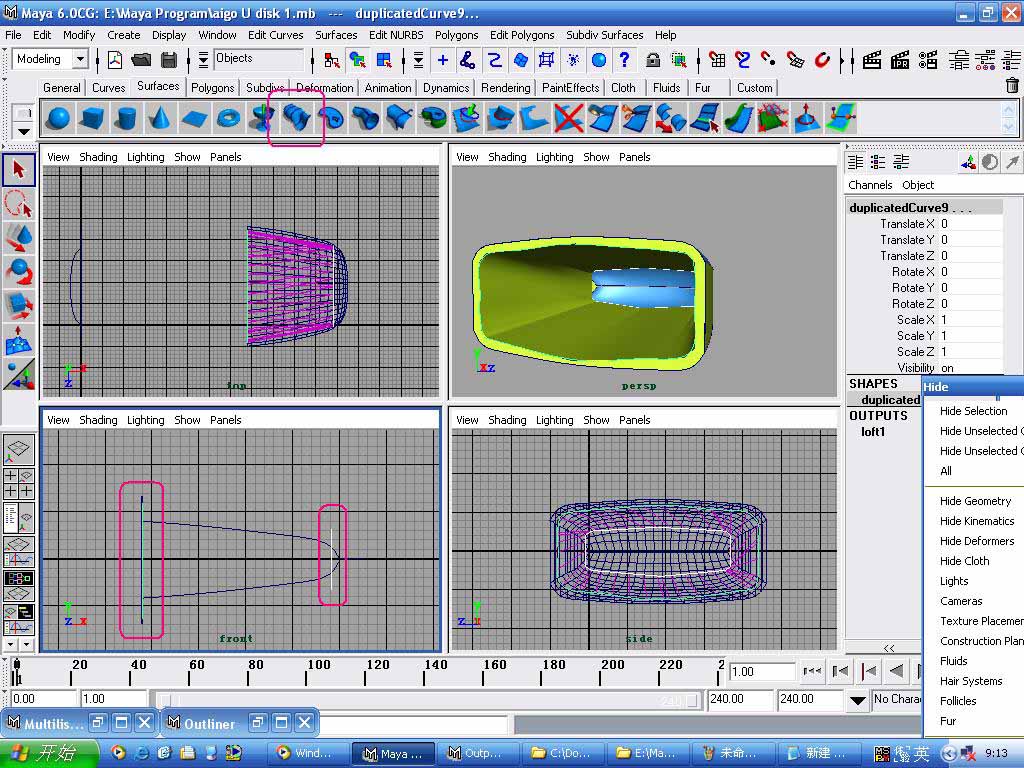This screenshot has width=1024, height=768.
Task: Create a NURBS plane from shelf
Action: click(194, 118)
